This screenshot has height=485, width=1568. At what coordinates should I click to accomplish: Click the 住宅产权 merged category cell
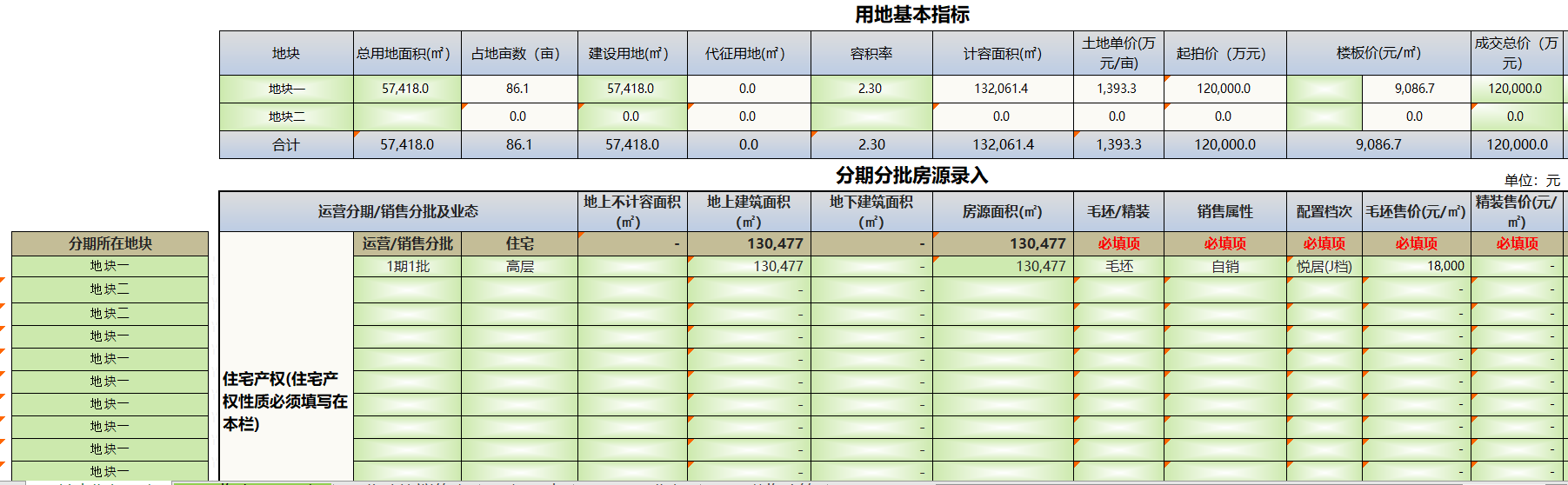285,402
